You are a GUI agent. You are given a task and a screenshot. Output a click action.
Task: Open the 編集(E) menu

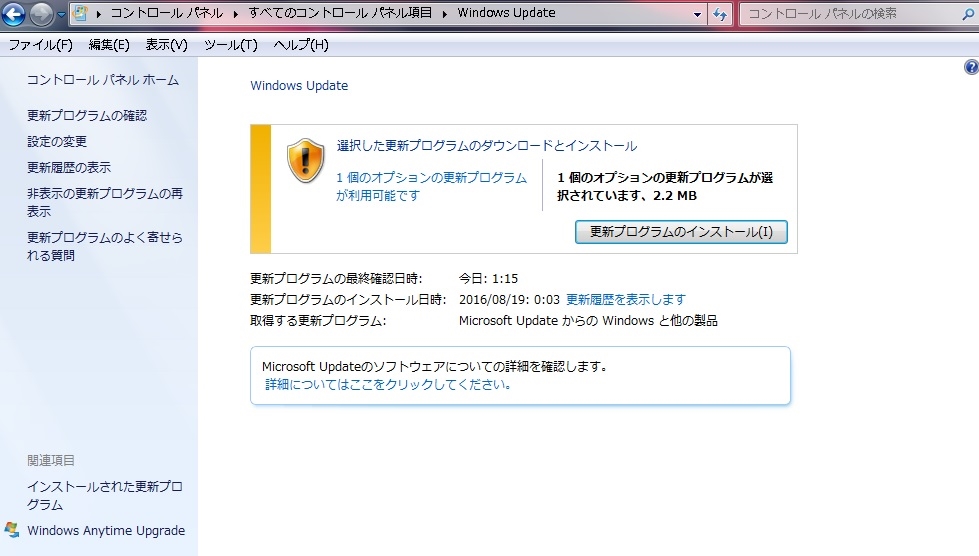109,45
